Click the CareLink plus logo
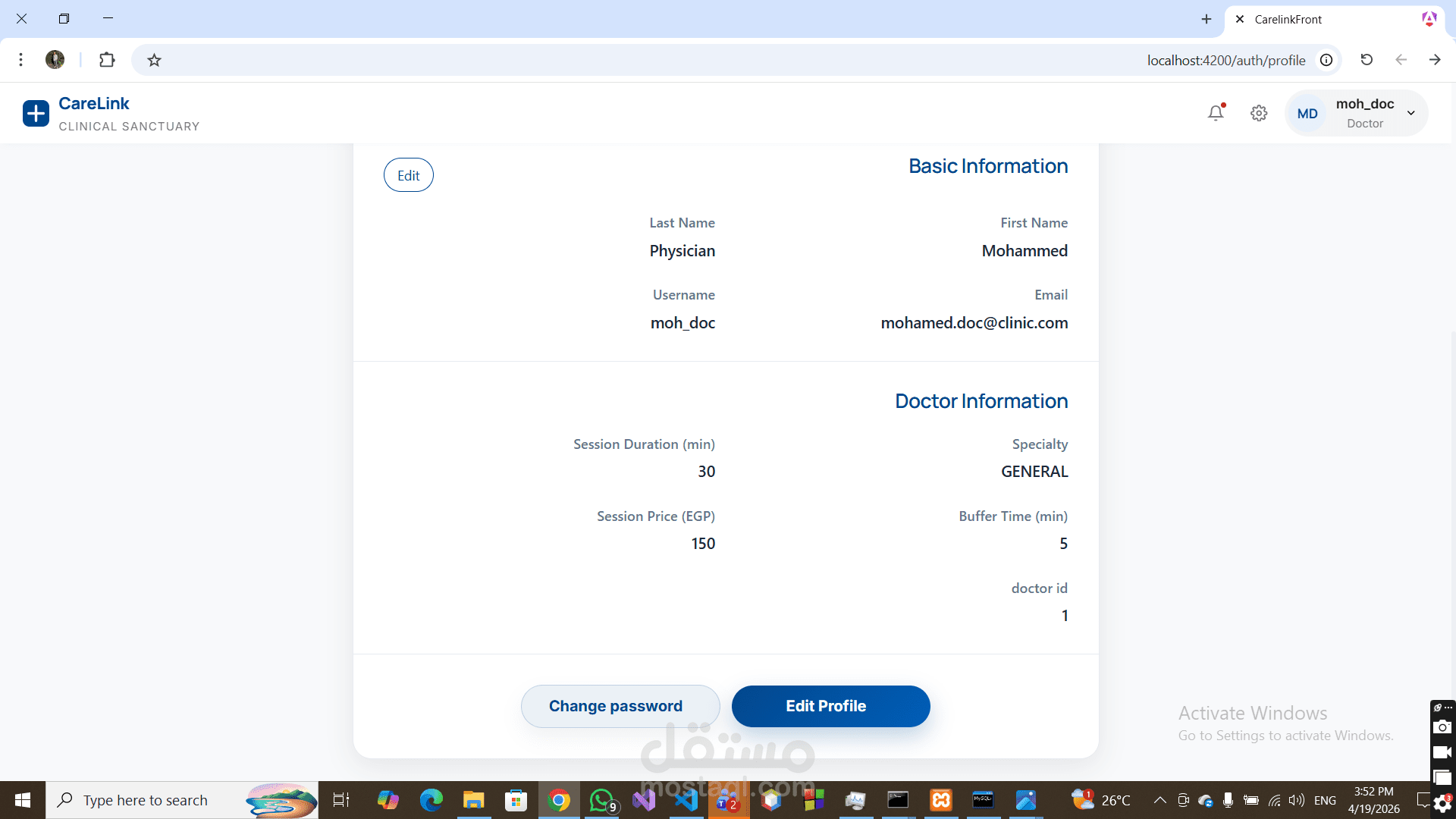Viewport: 1456px width, 819px height. [36, 113]
